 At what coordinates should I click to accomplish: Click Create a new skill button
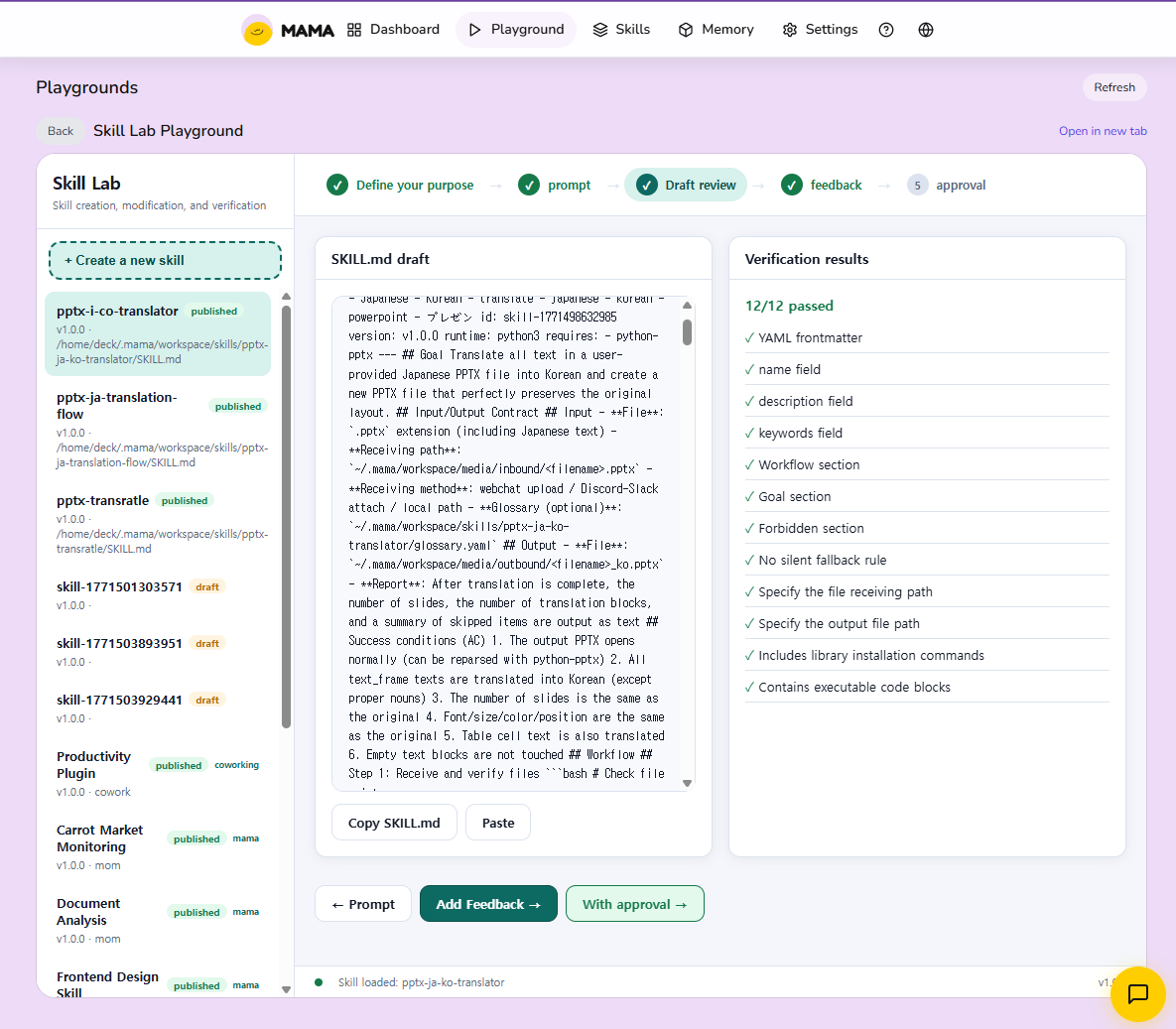tap(165, 261)
